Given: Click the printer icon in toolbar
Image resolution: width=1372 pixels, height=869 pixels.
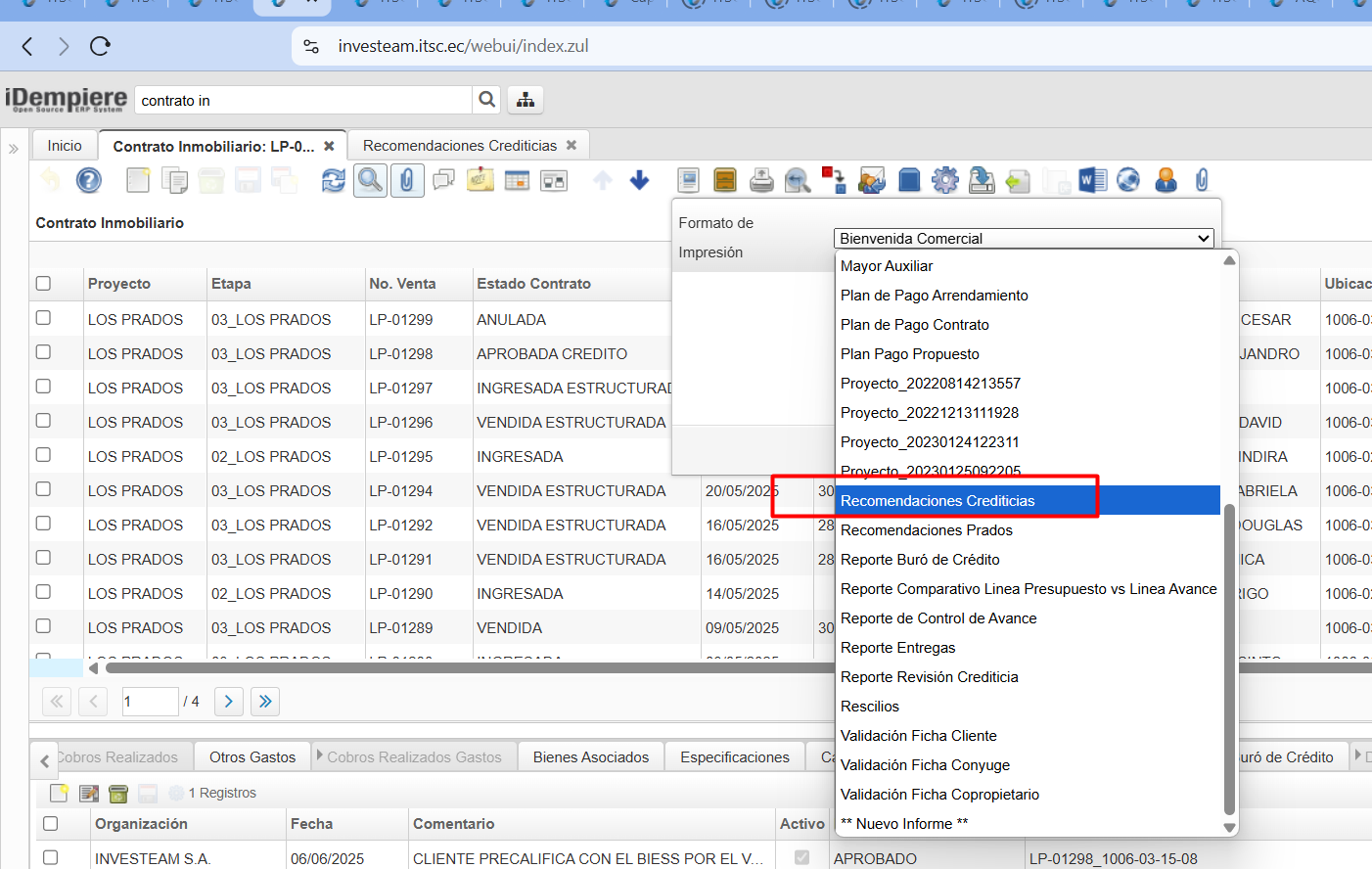Looking at the screenshot, I should [x=761, y=180].
